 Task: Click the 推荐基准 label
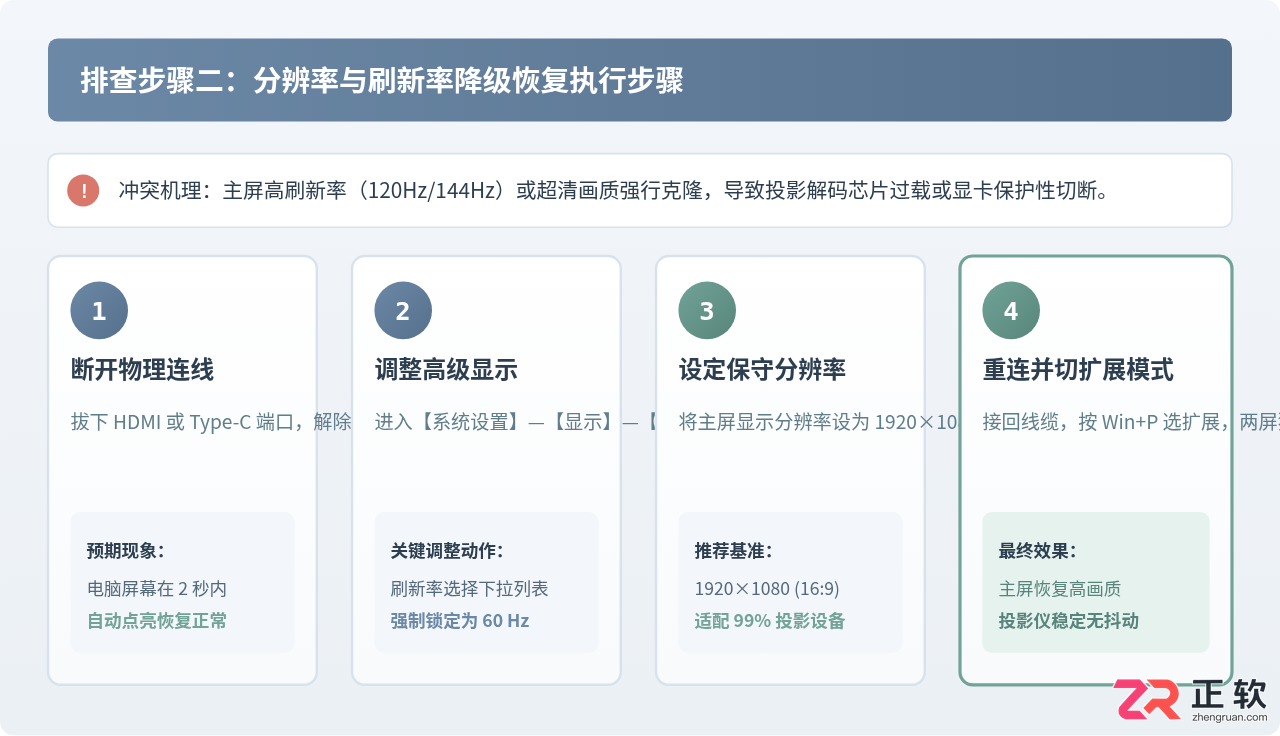coord(733,551)
